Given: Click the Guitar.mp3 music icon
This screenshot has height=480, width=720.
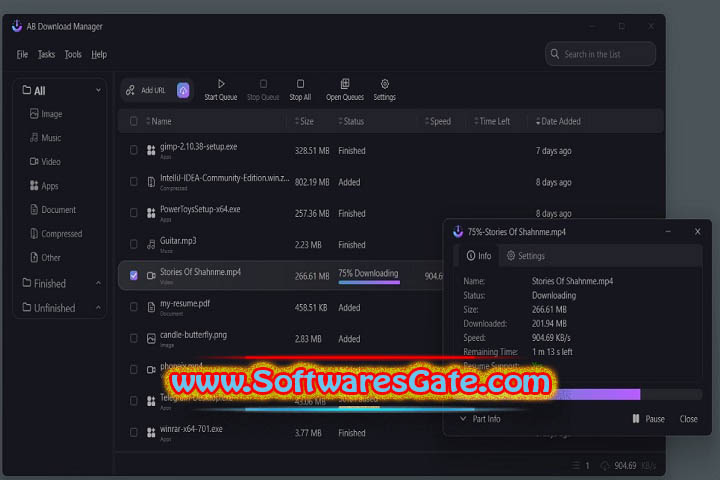Looking at the screenshot, I should [151, 245].
